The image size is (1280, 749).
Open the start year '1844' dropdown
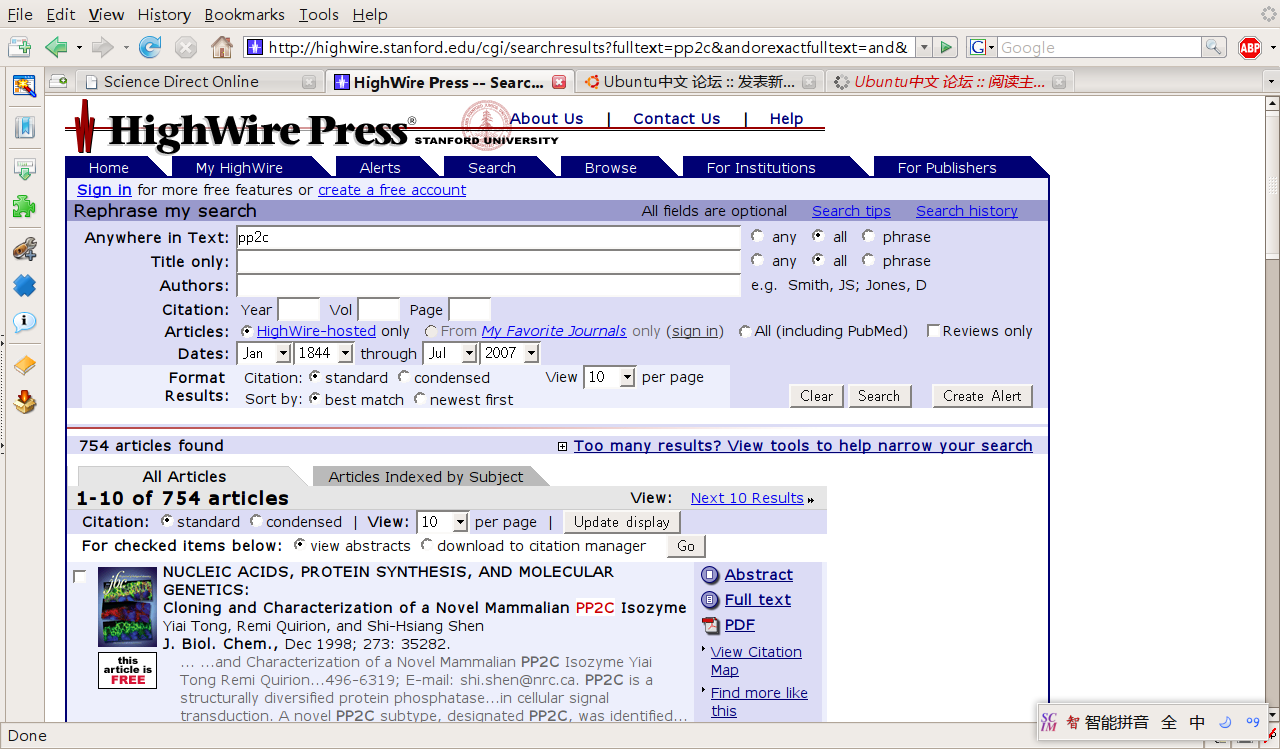coord(323,353)
